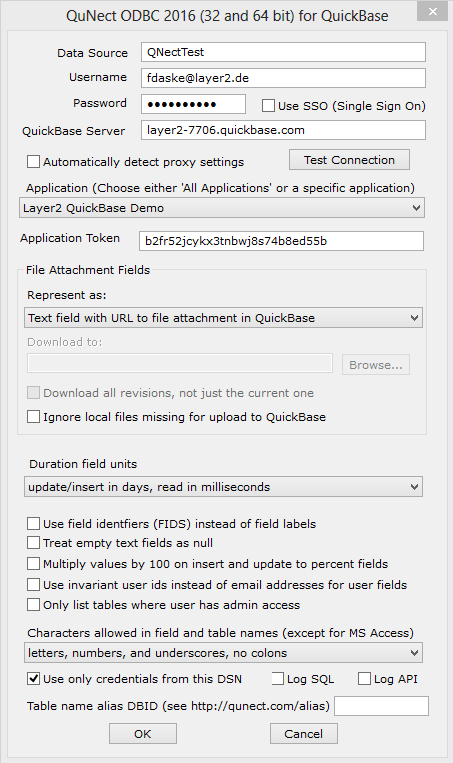Image resolution: width=453 pixels, height=763 pixels.
Task: Enable the Log SQL checkbox
Action: coord(277,679)
